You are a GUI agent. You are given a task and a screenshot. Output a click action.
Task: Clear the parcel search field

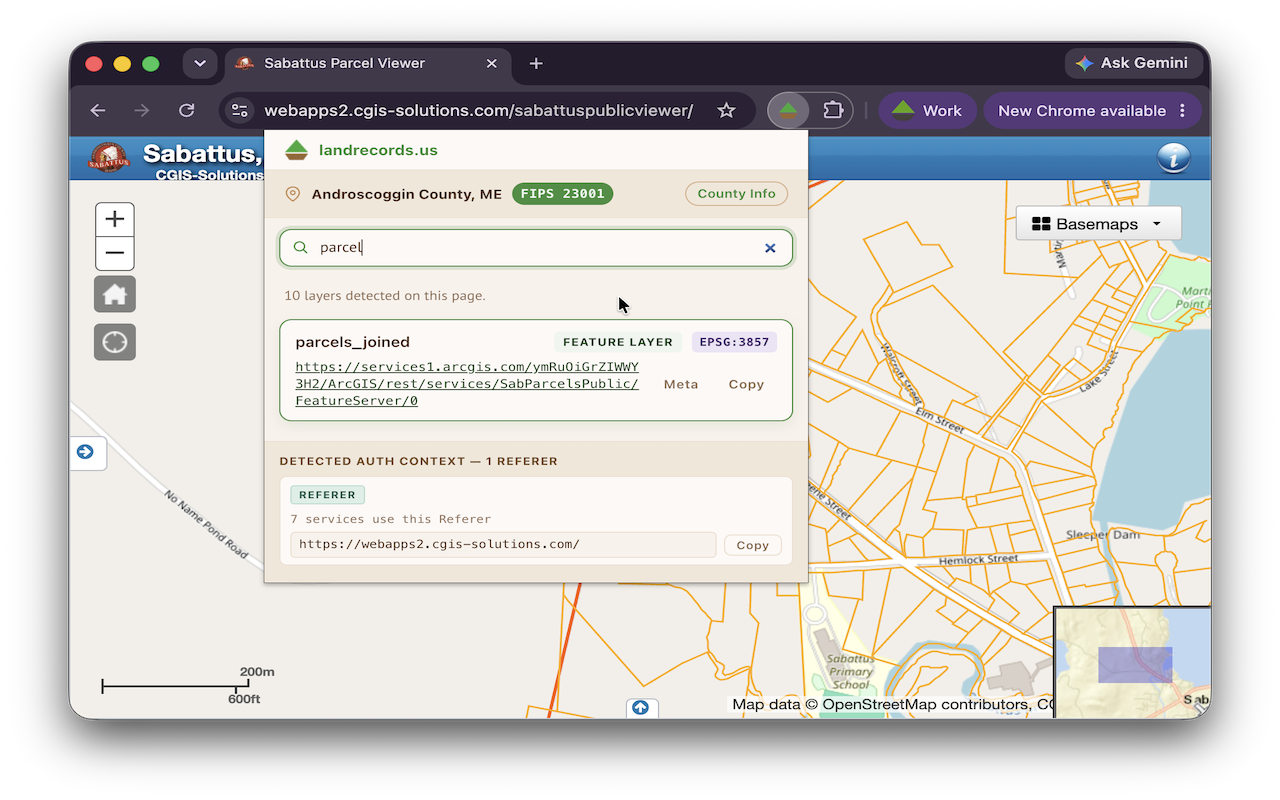click(770, 248)
